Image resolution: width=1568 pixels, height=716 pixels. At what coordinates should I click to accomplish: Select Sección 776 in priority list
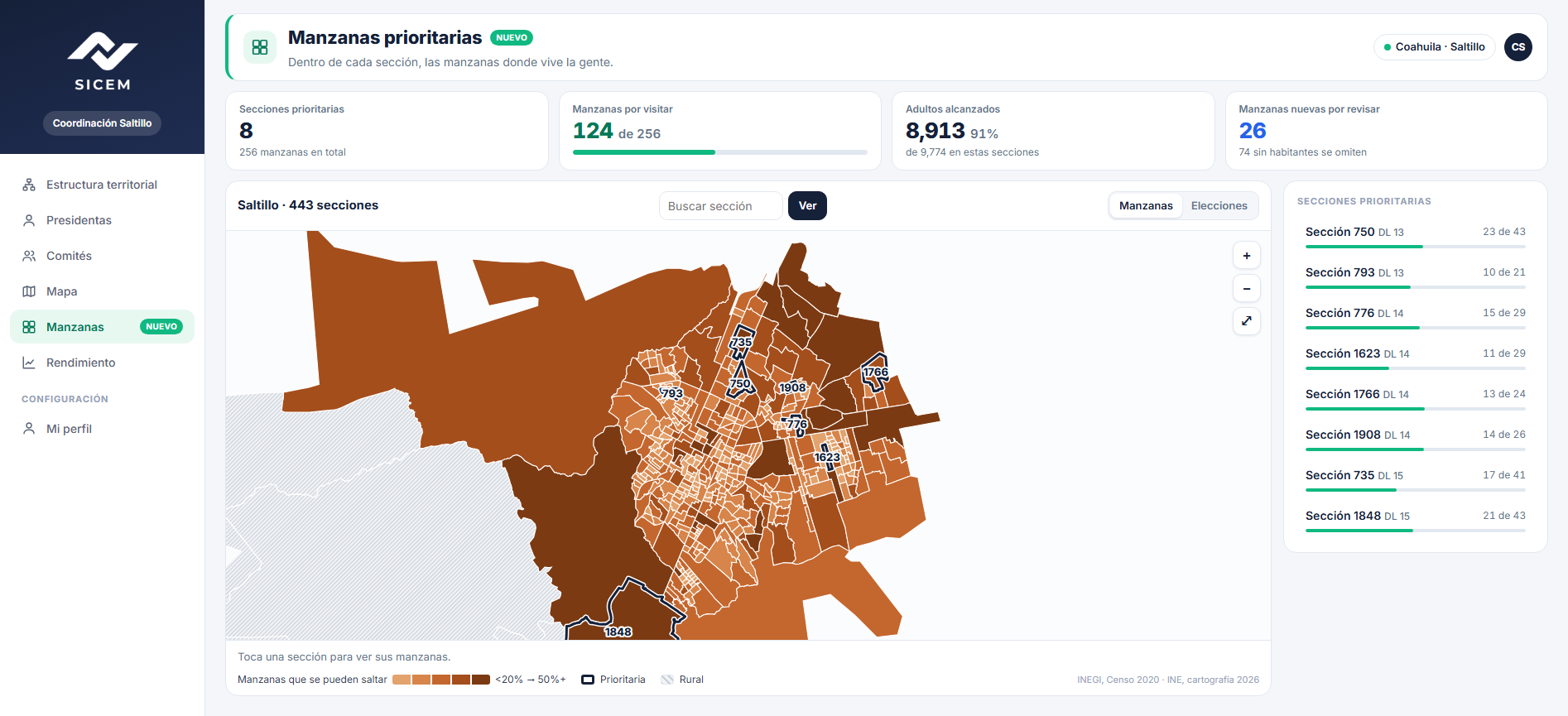[1416, 317]
